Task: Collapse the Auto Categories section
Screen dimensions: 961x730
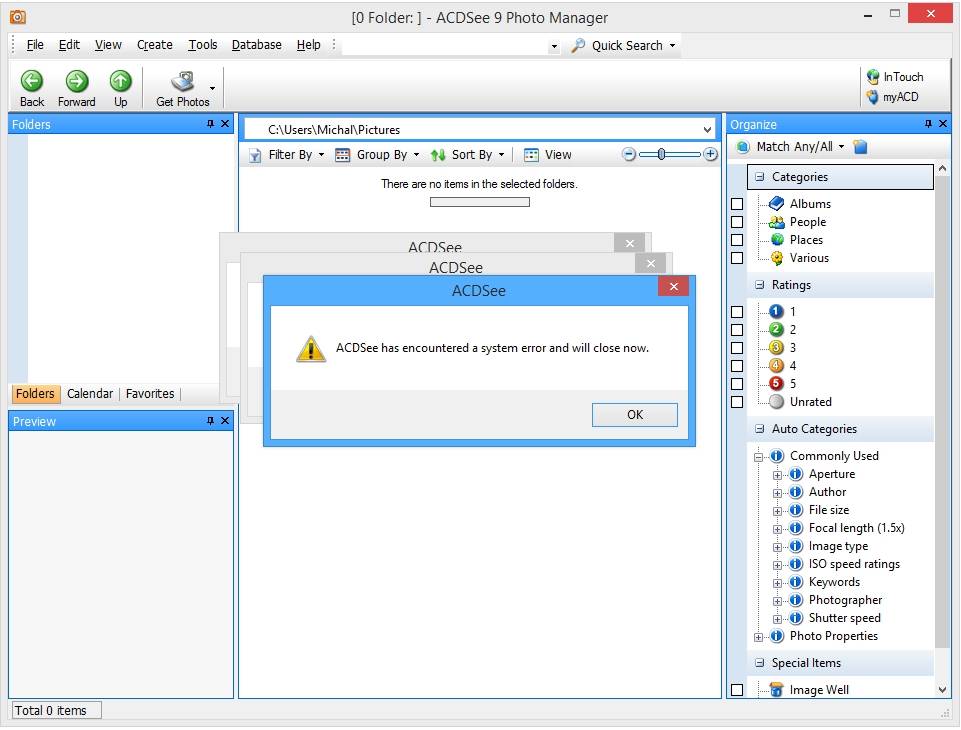Action: click(760, 429)
